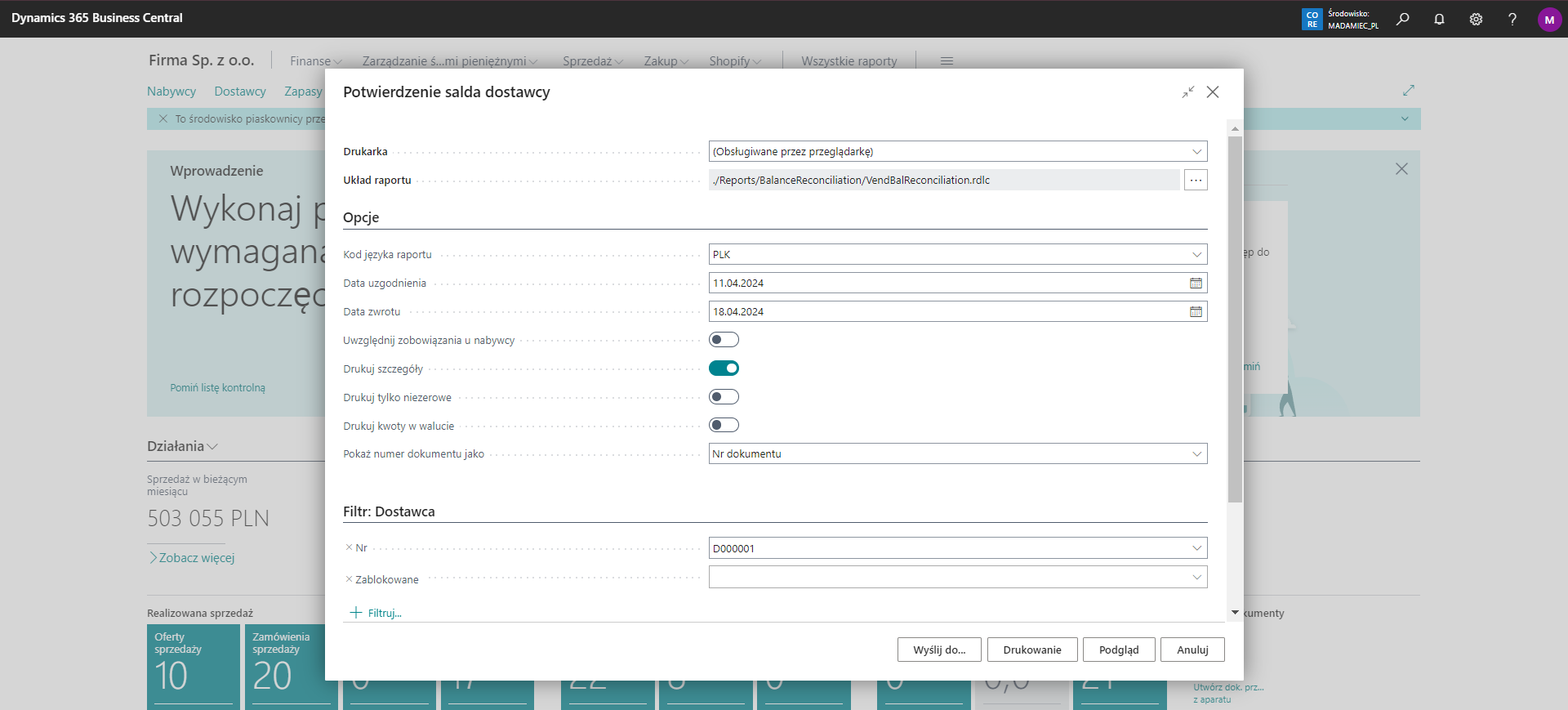Expand the Działania section chevron
The height and width of the screenshot is (710, 1568).
[212, 447]
